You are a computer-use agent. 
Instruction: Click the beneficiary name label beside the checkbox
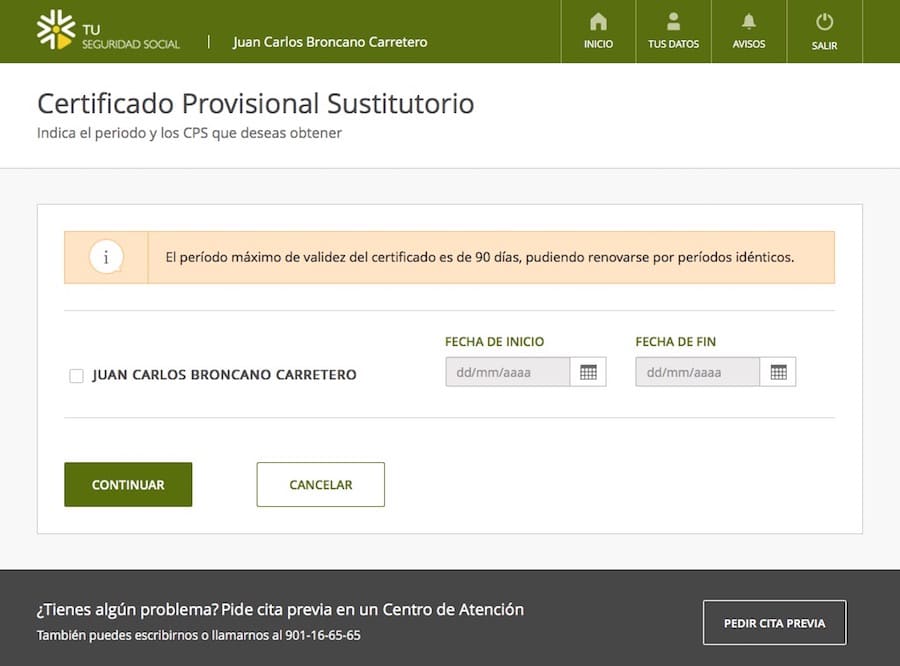(x=224, y=376)
